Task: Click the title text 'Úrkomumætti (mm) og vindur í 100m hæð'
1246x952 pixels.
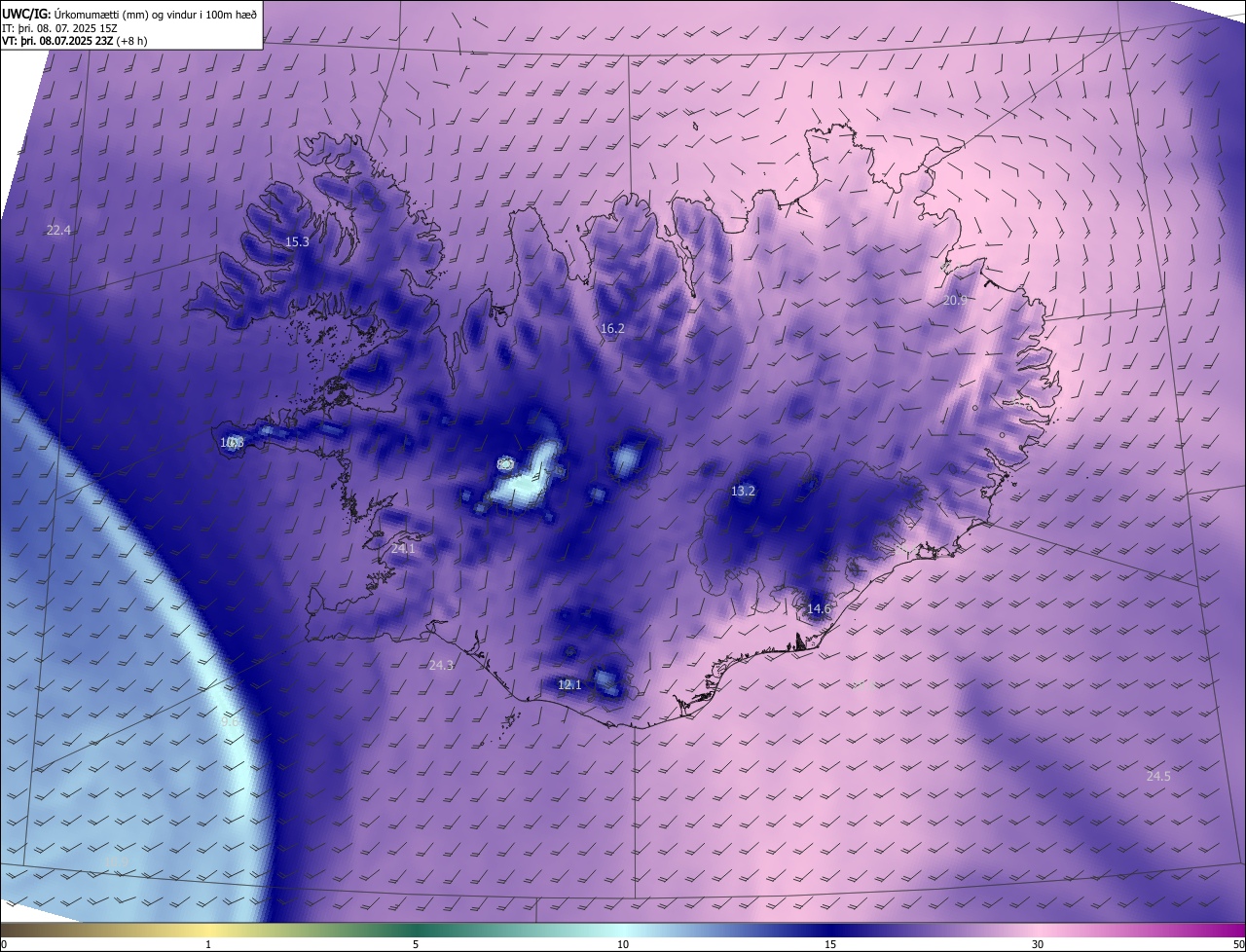Action: pos(156,14)
